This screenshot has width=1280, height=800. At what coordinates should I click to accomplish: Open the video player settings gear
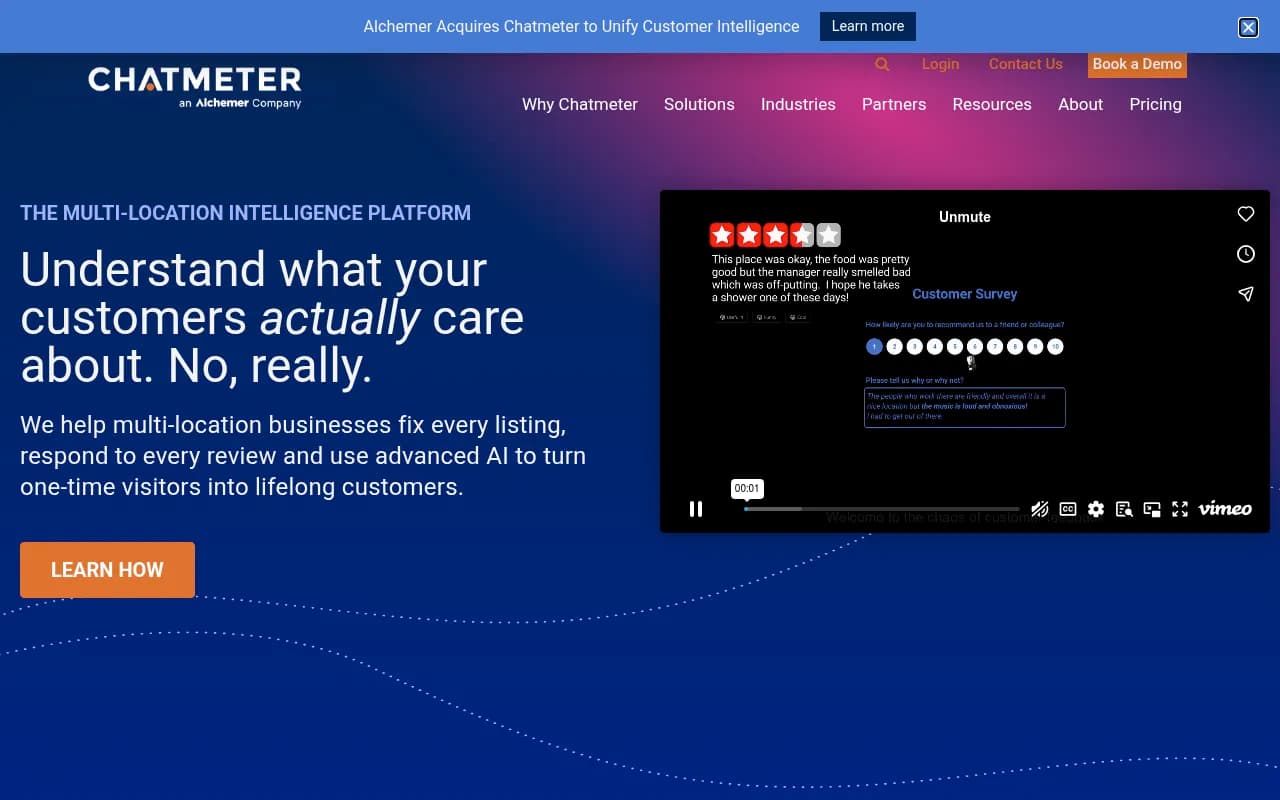coord(1096,509)
